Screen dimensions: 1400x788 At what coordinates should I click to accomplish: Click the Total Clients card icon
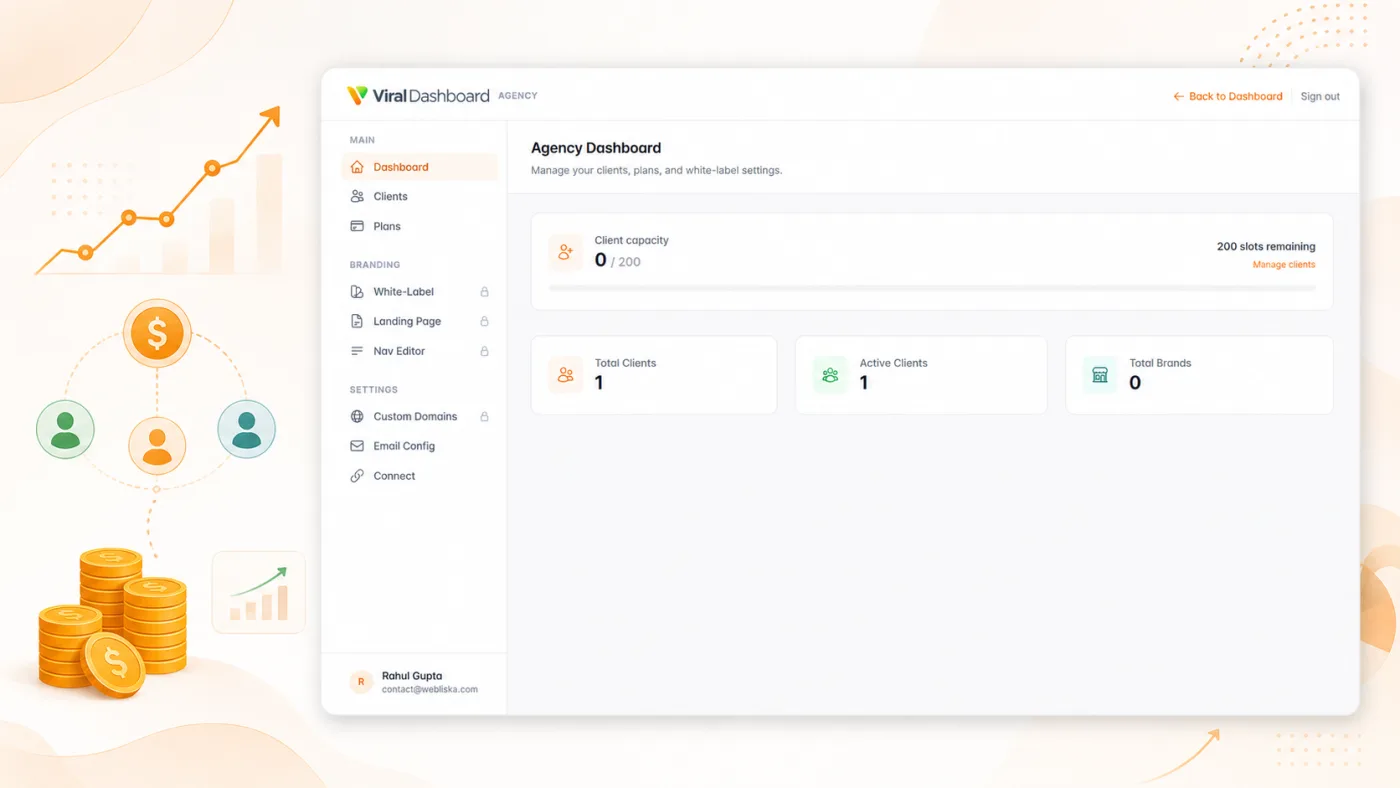566,375
